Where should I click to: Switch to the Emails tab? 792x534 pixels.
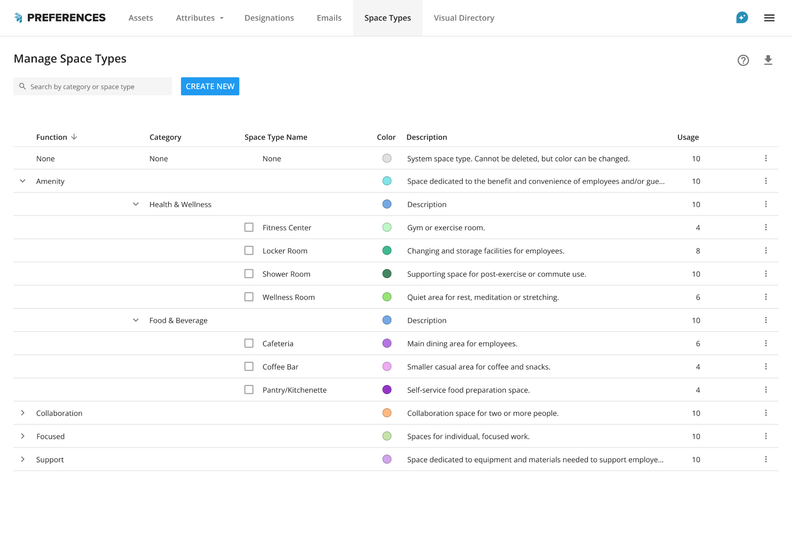pyautogui.click(x=329, y=18)
